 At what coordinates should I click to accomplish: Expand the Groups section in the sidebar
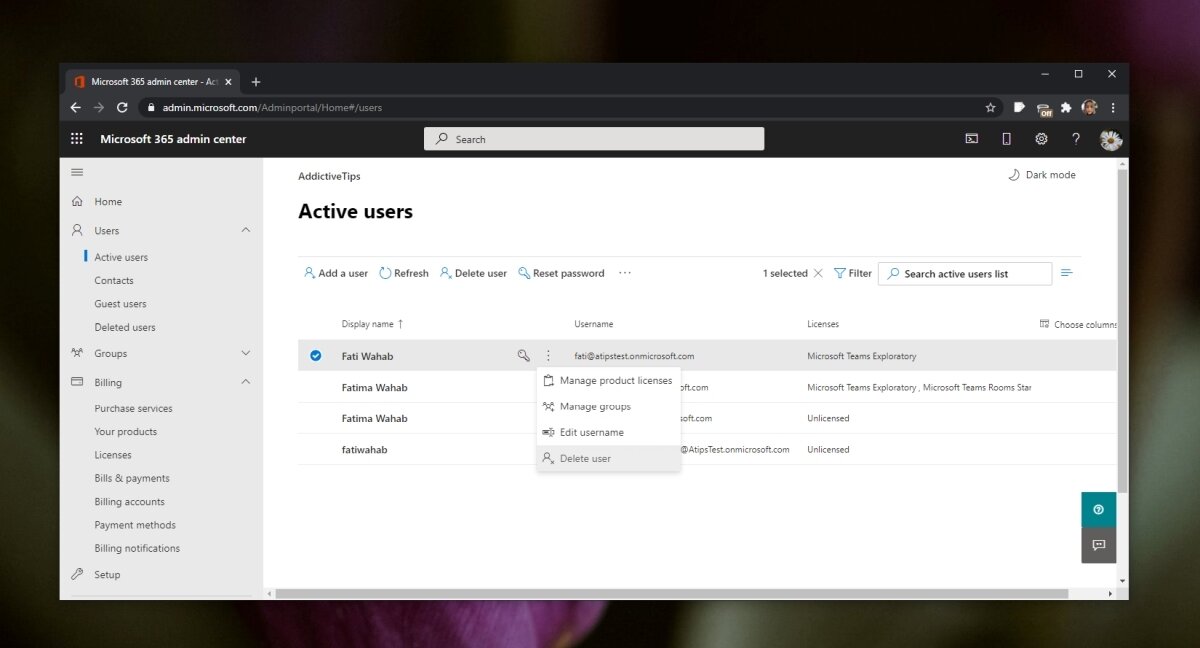(245, 353)
